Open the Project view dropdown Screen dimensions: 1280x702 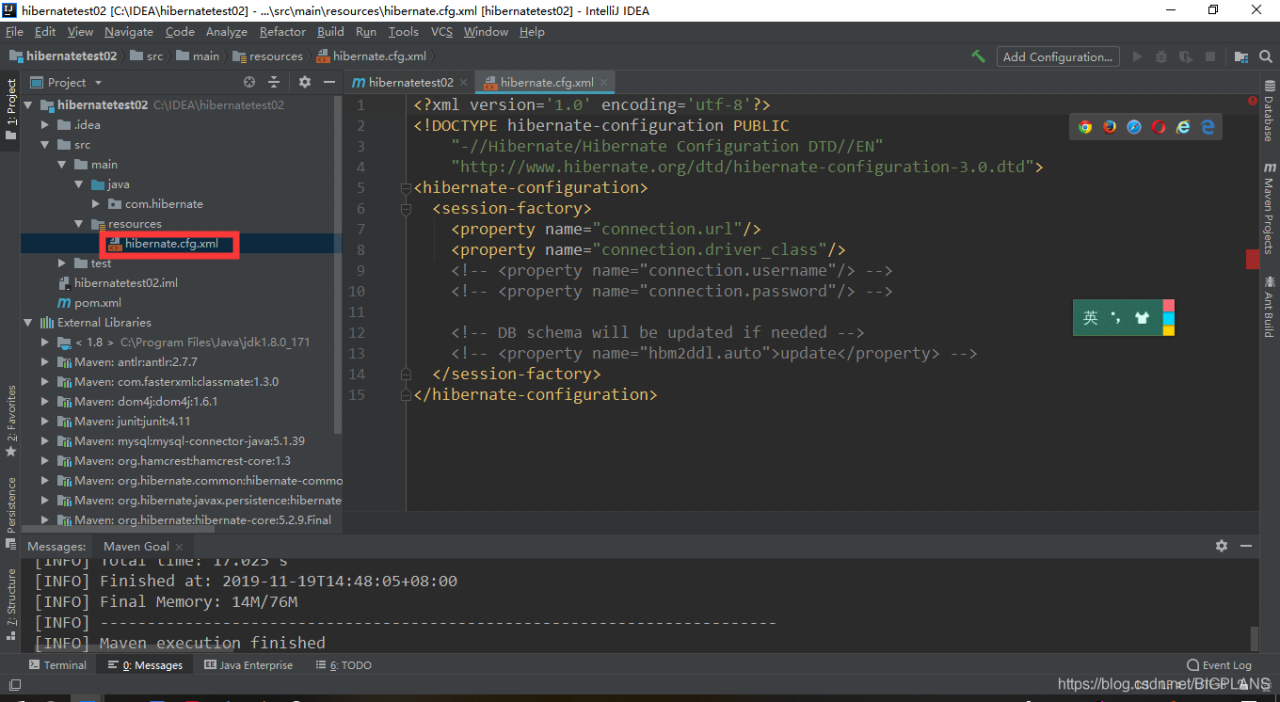[98, 83]
